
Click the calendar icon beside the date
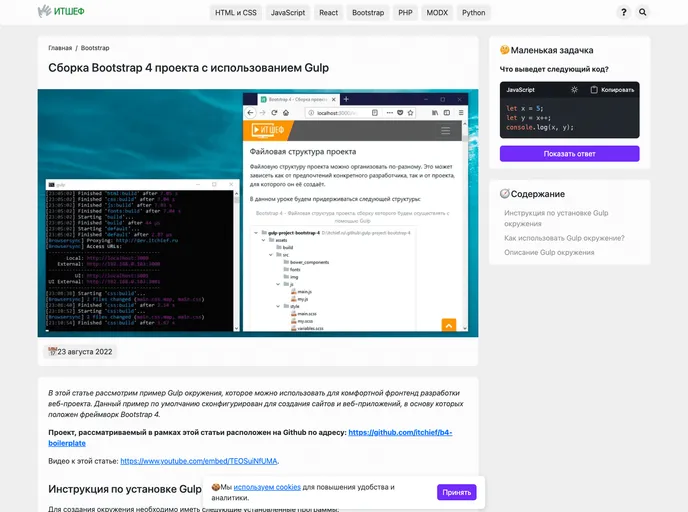point(52,351)
